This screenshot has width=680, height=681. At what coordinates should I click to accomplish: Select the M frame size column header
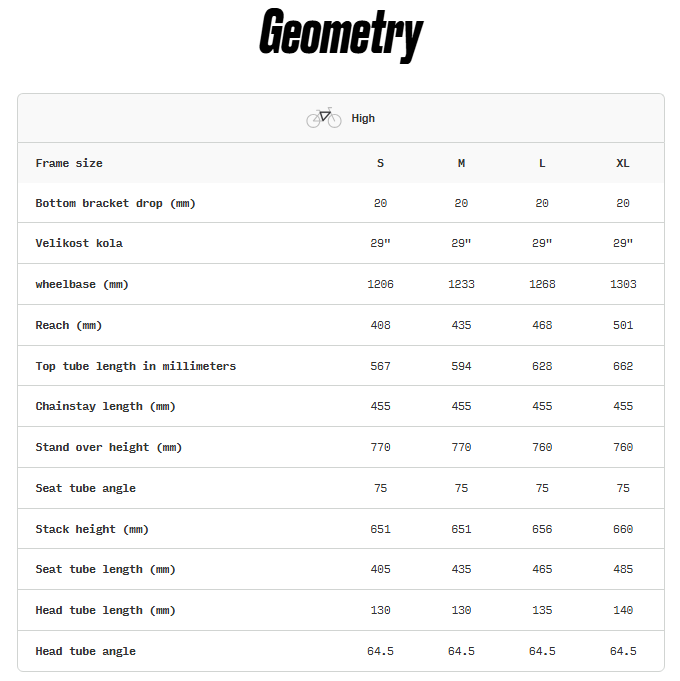(461, 163)
